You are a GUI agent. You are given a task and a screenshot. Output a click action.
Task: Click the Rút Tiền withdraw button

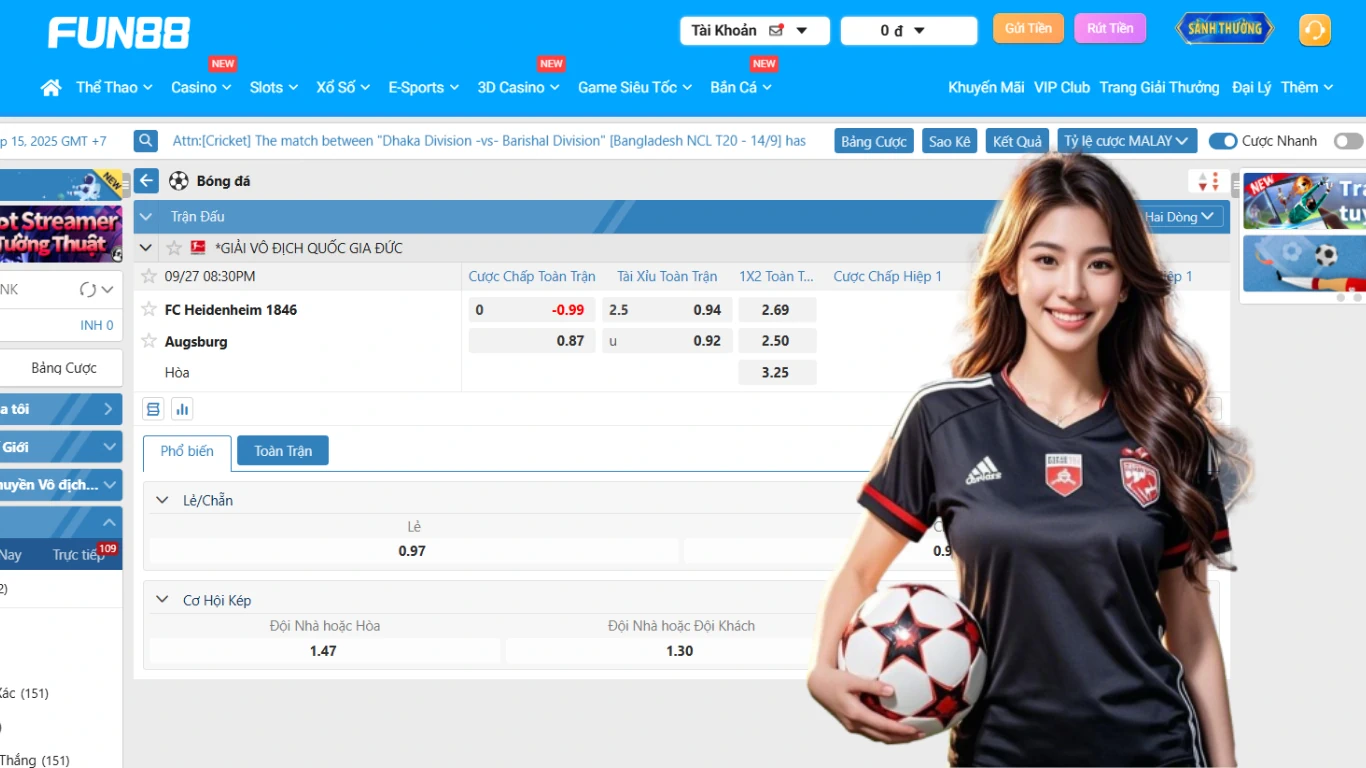(x=1110, y=28)
